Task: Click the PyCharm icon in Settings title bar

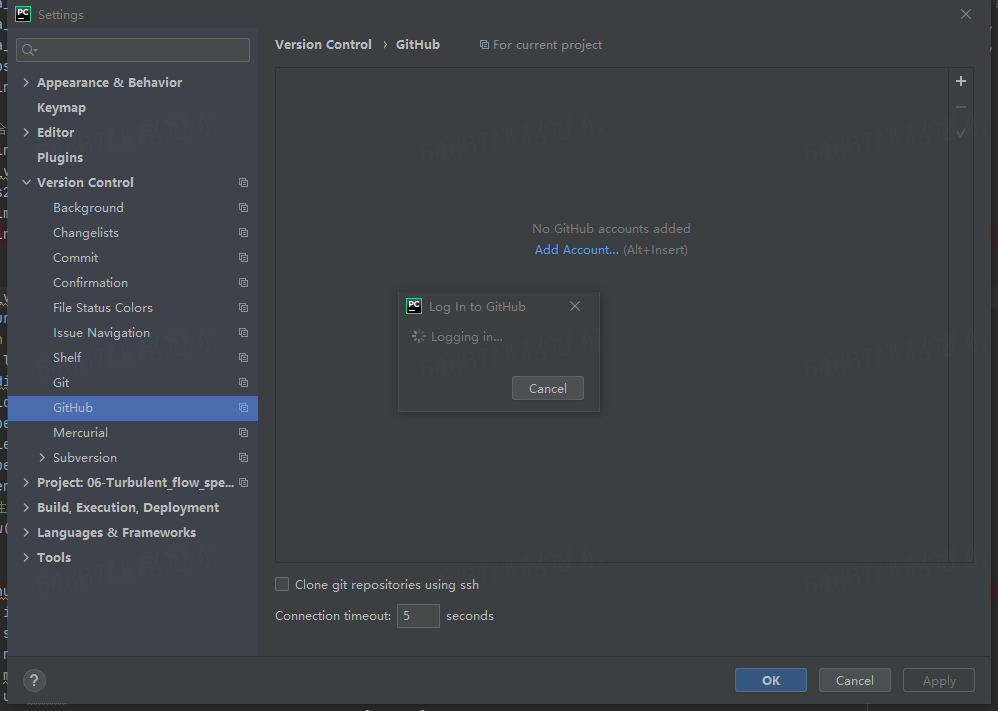Action: point(23,14)
